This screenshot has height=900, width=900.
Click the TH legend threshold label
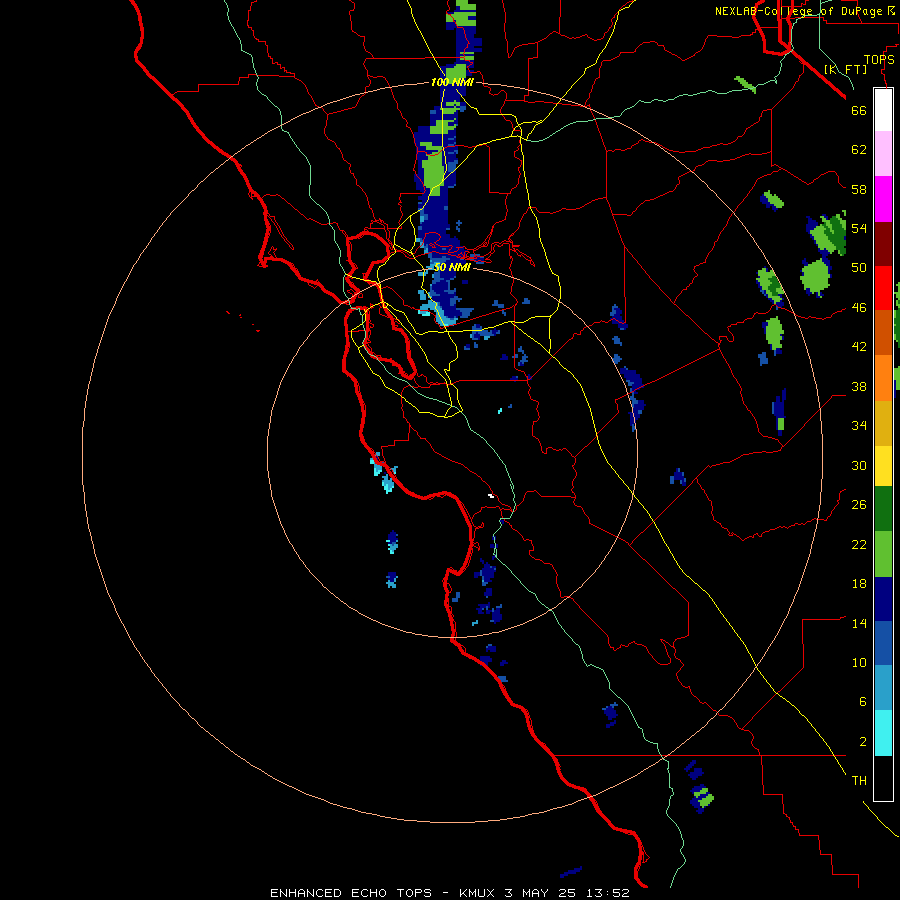point(859,781)
